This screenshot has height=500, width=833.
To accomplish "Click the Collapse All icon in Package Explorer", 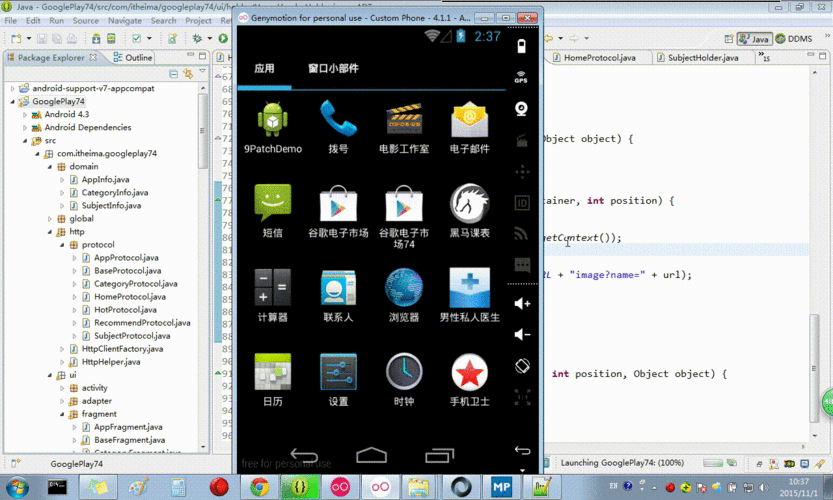I will [x=173, y=73].
